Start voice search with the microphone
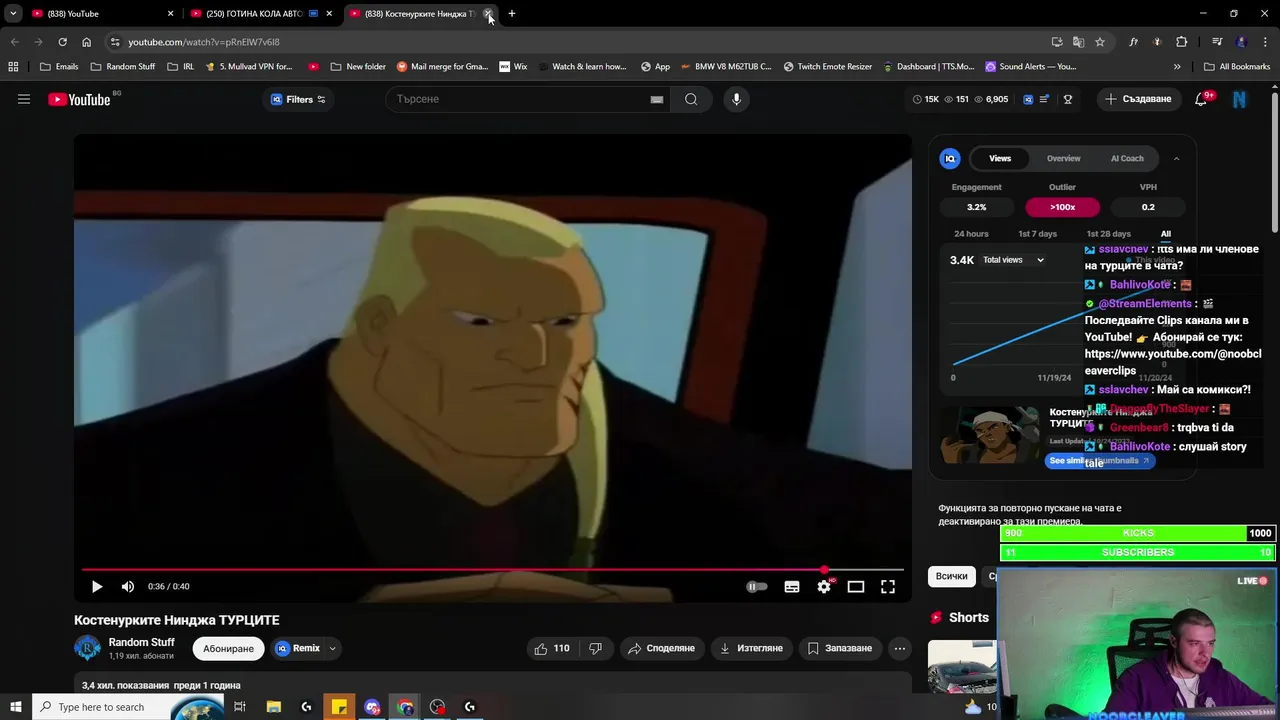This screenshot has width=1280, height=720. pyautogui.click(x=736, y=99)
